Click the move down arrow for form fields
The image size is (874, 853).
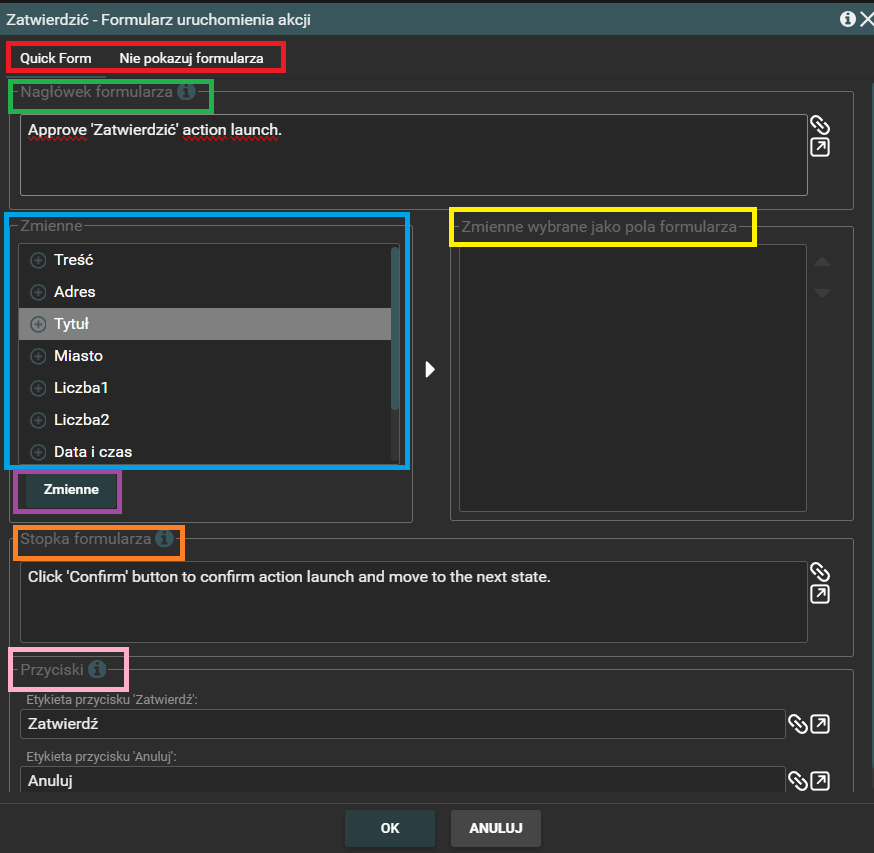(x=822, y=293)
